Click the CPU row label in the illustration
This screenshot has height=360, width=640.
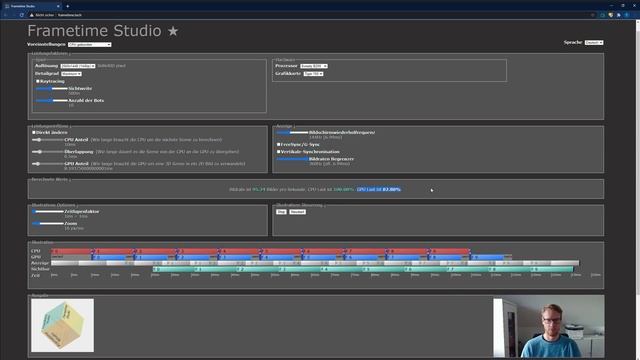[36, 251]
